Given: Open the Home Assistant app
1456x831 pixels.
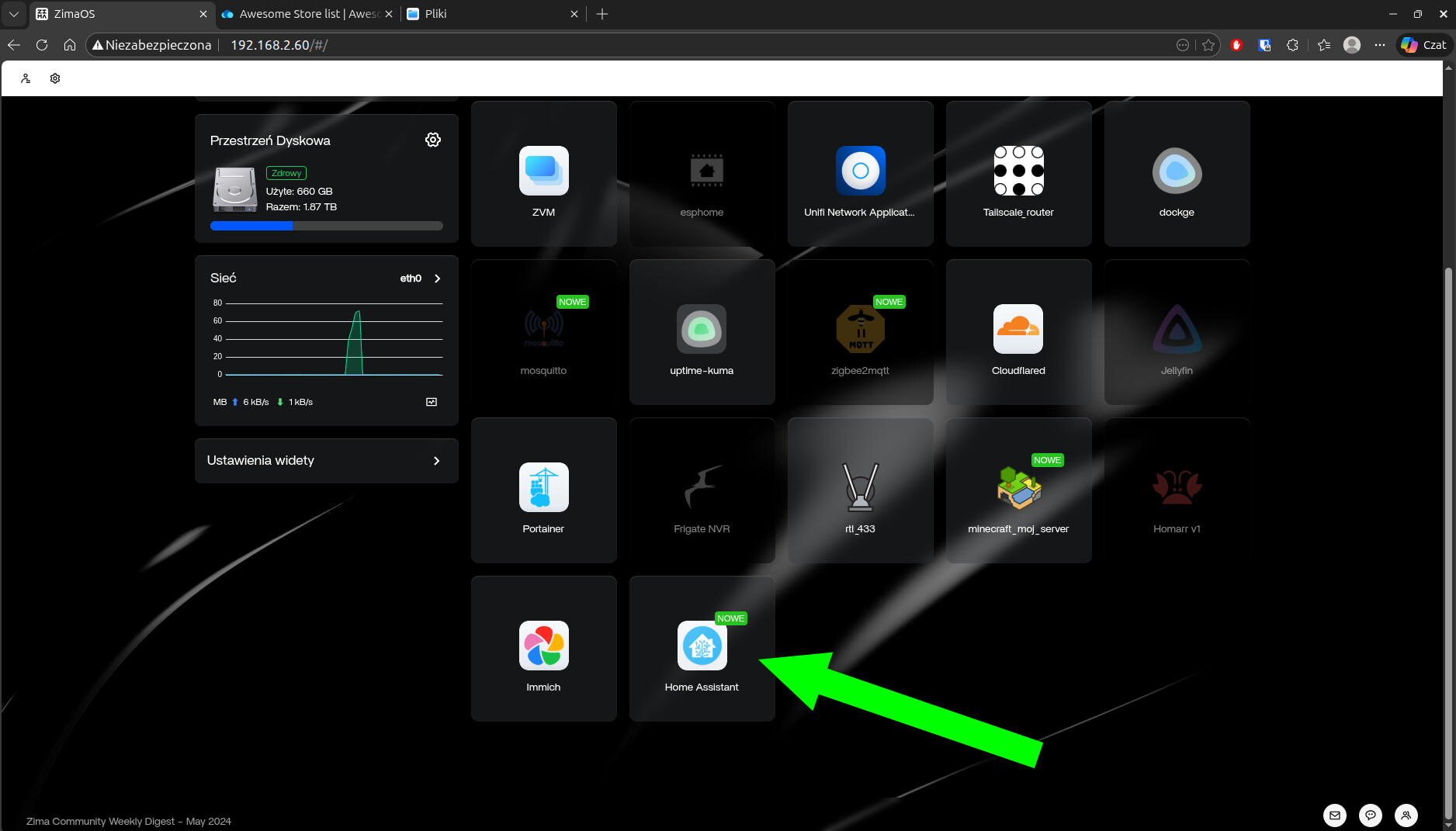Looking at the screenshot, I should pyautogui.click(x=702, y=646).
